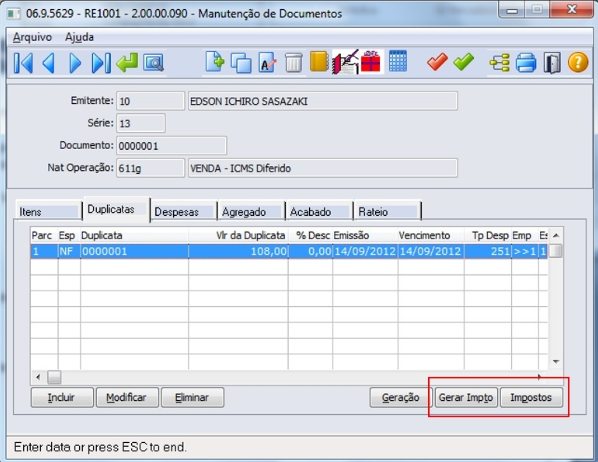Select the Duplicatas tab
Screen dimensions: 598x462
(116, 209)
